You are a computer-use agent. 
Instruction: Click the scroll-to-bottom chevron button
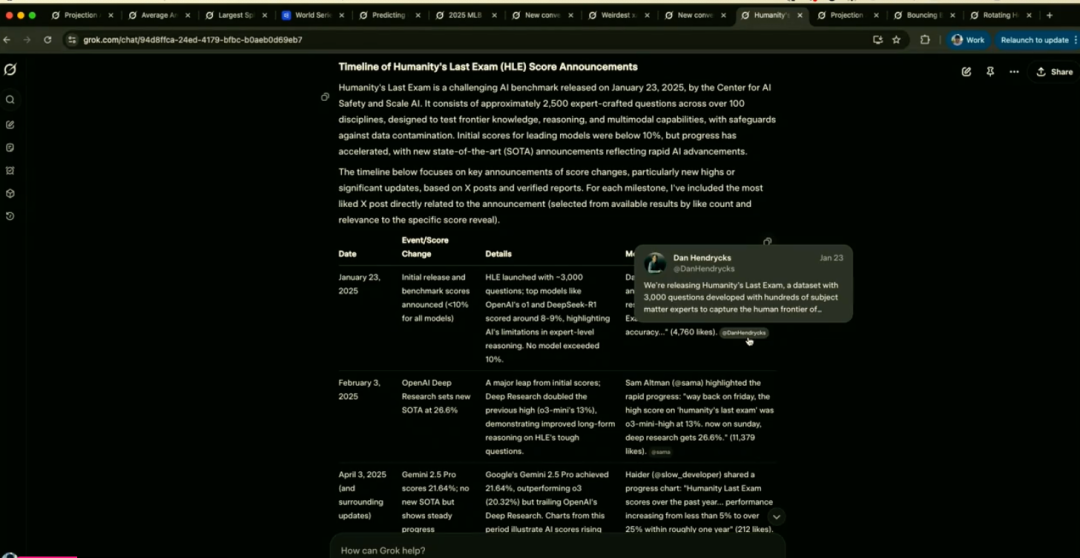[x=776, y=517]
